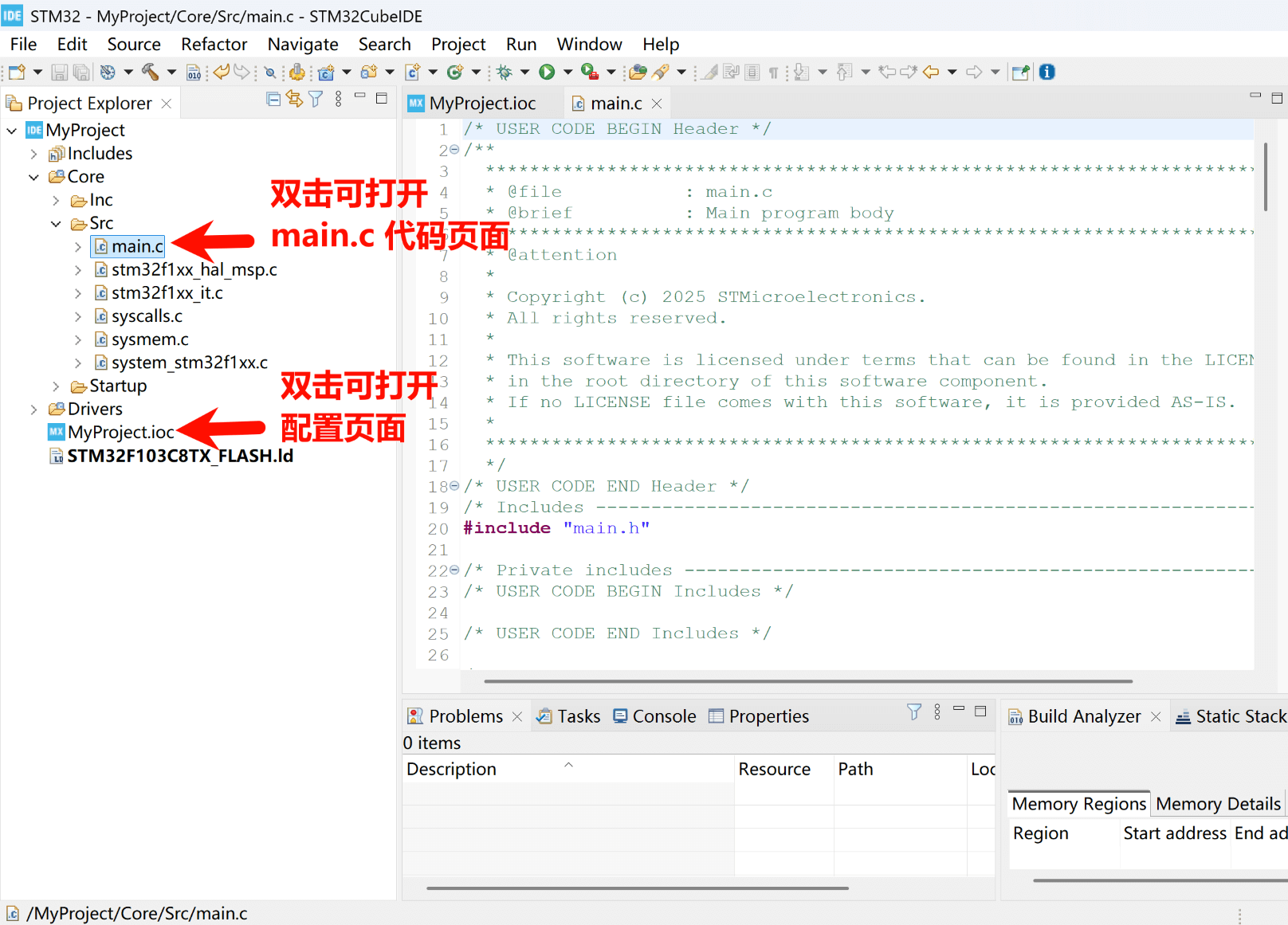Viewport: 1288px width, 925px height.
Task: Collapse all items in Project Explorer
Action: [273, 99]
